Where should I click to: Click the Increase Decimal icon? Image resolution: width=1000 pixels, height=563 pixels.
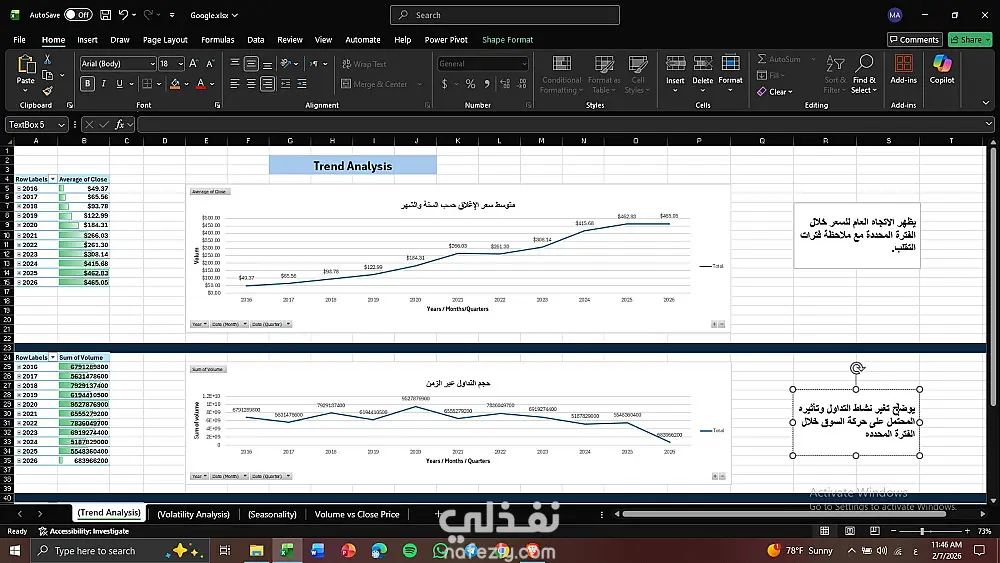click(505, 84)
